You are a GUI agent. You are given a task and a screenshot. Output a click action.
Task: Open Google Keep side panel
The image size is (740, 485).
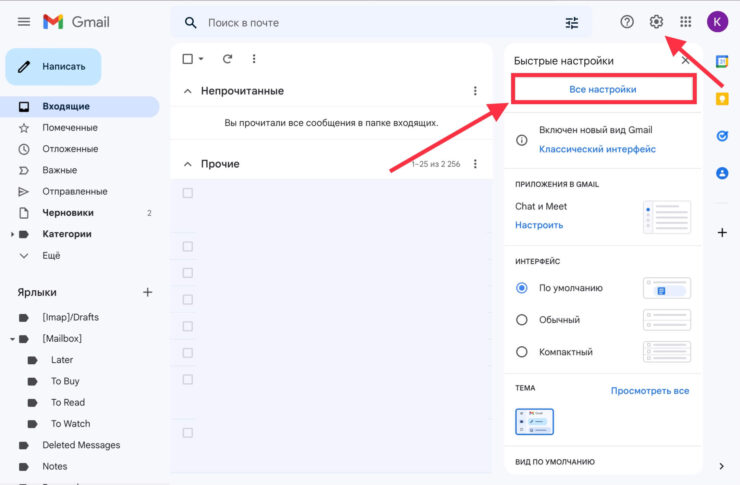click(722, 99)
